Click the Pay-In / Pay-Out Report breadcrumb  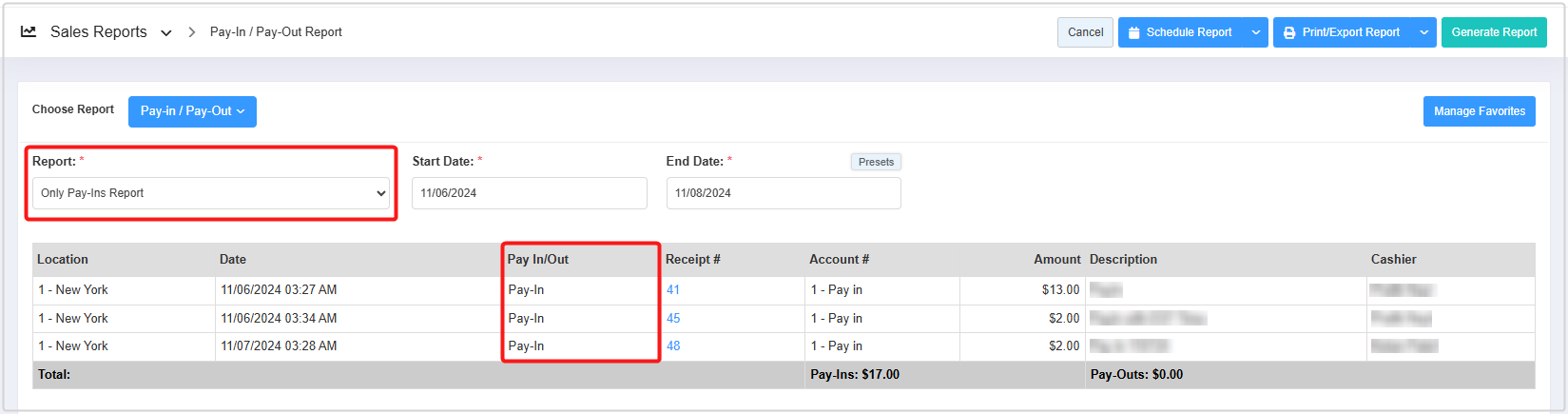(x=276, y=32)
